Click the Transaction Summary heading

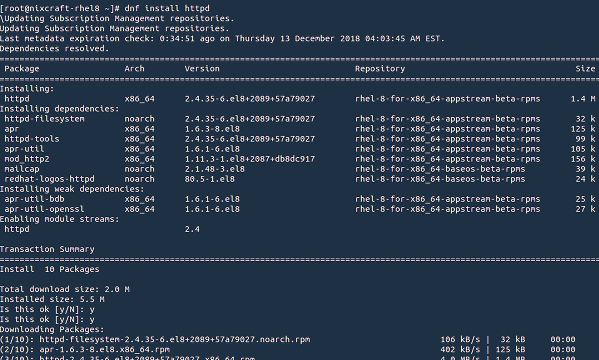(x=47, y=249)
